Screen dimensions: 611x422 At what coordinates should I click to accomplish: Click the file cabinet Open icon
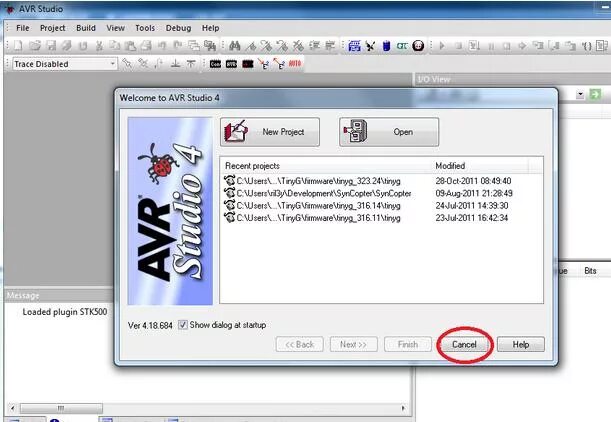point(355,131)
